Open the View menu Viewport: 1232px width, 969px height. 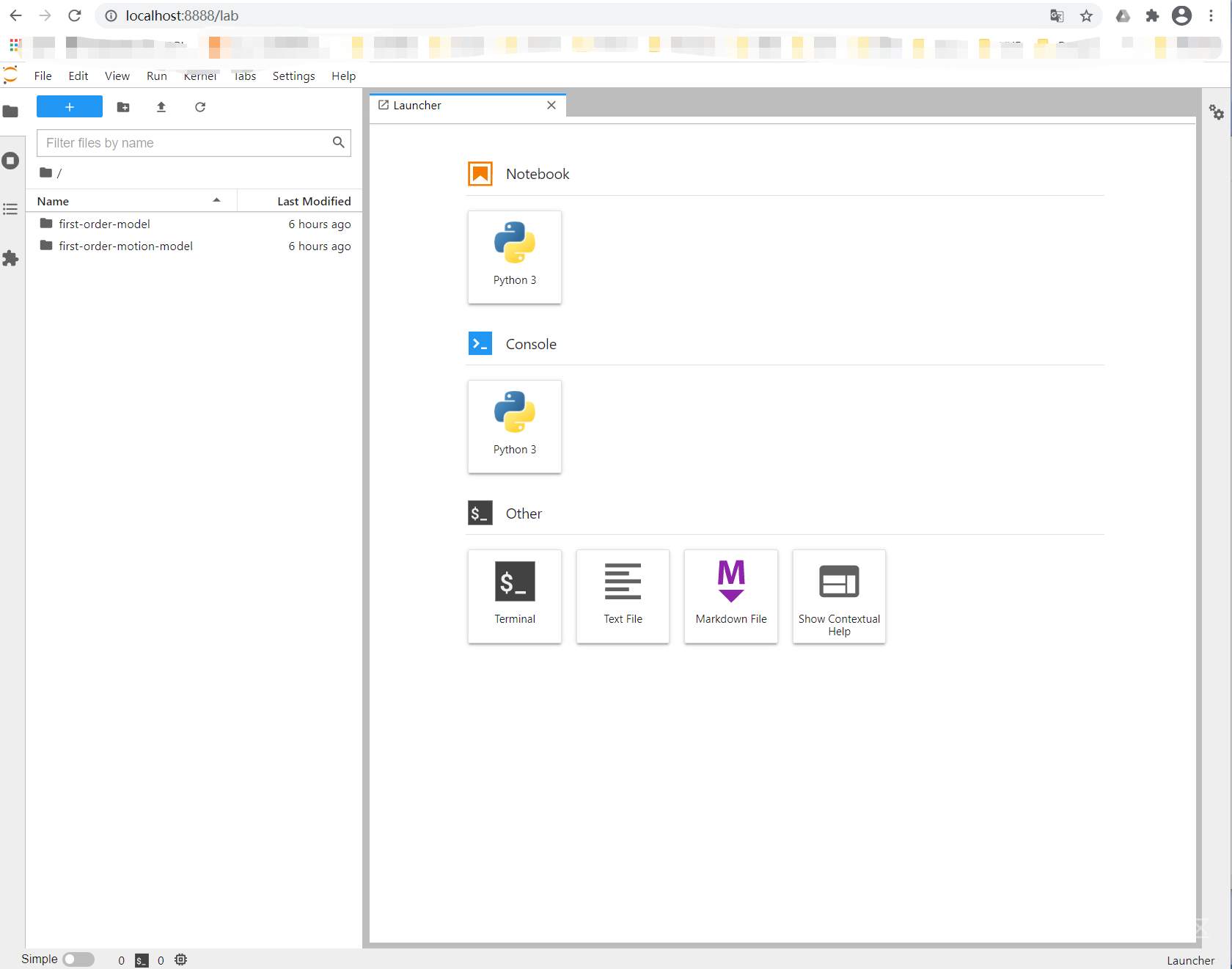click(117, 76)
